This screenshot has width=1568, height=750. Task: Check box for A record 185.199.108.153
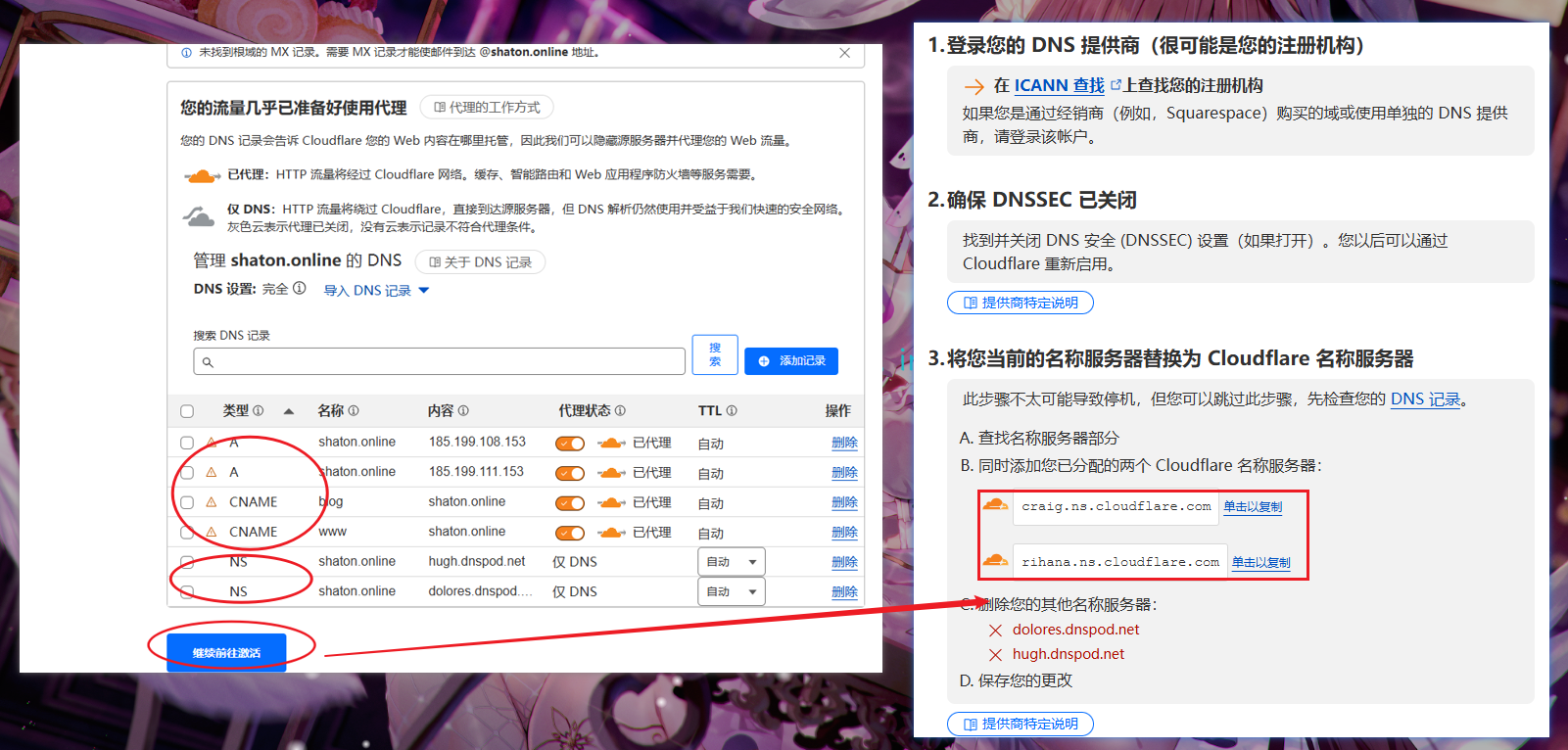click(187, 443)
